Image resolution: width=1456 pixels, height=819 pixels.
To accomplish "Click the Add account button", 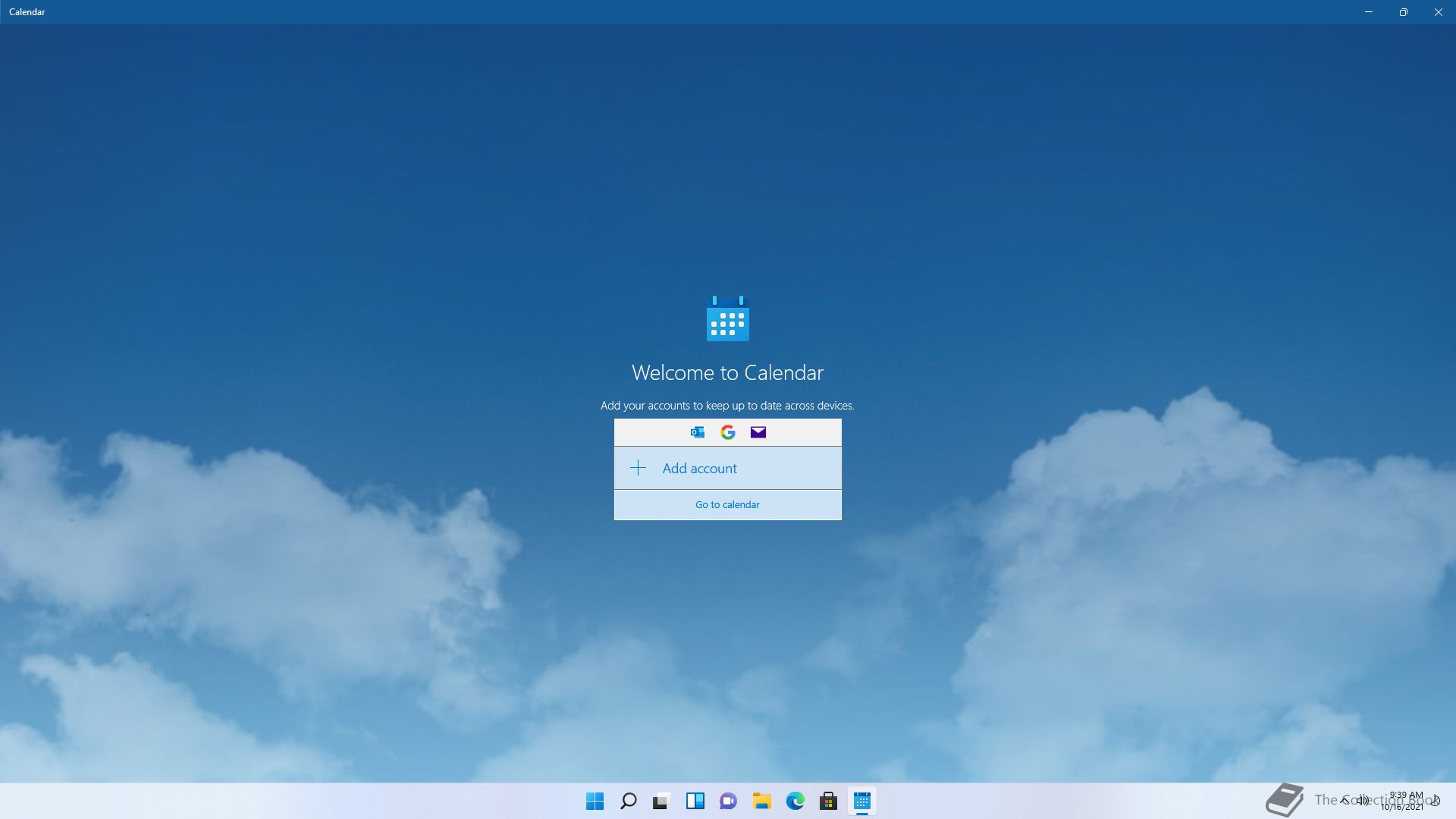I will [x=727, y=468].
